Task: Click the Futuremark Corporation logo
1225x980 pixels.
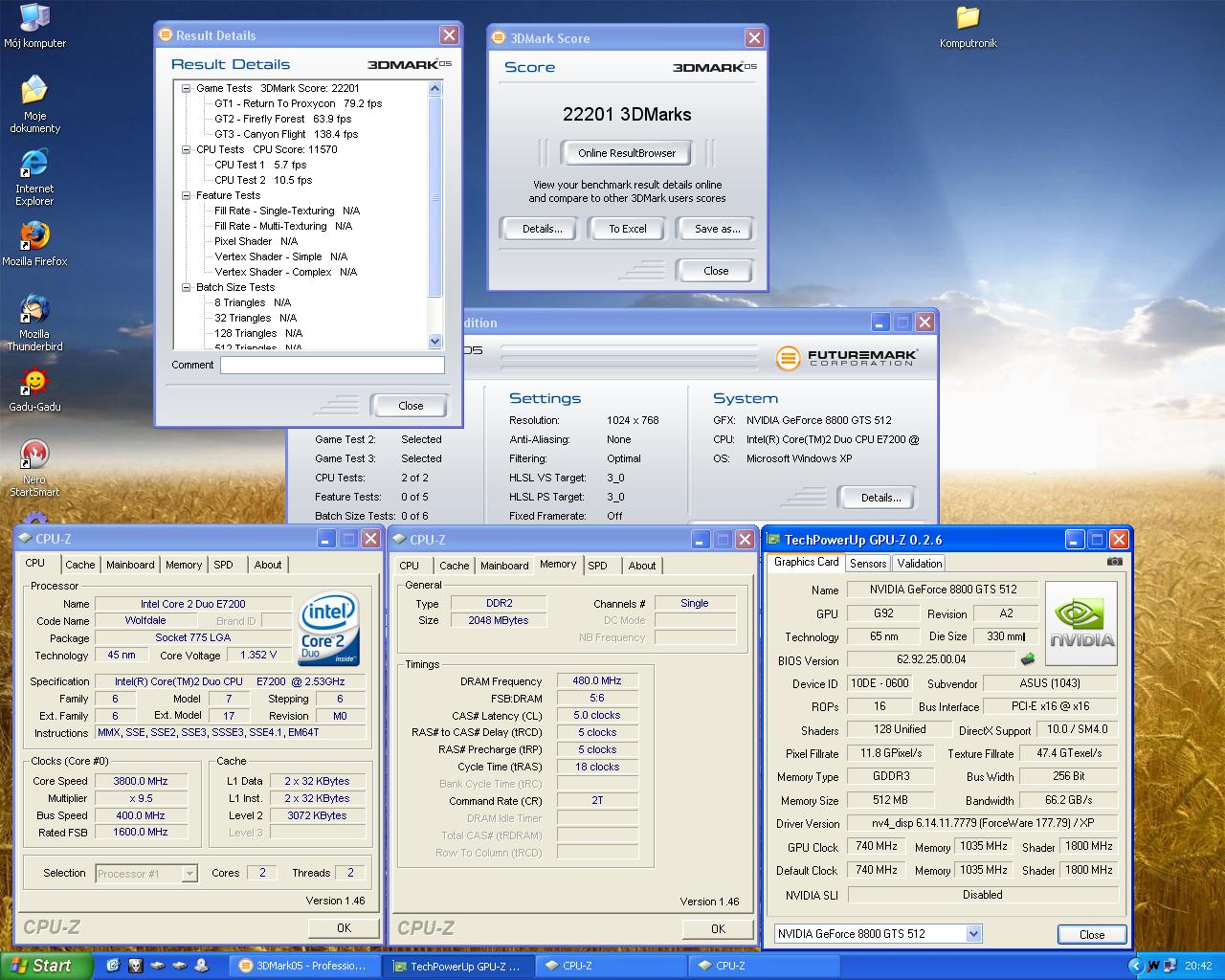Action: click(x=846, y=358)
